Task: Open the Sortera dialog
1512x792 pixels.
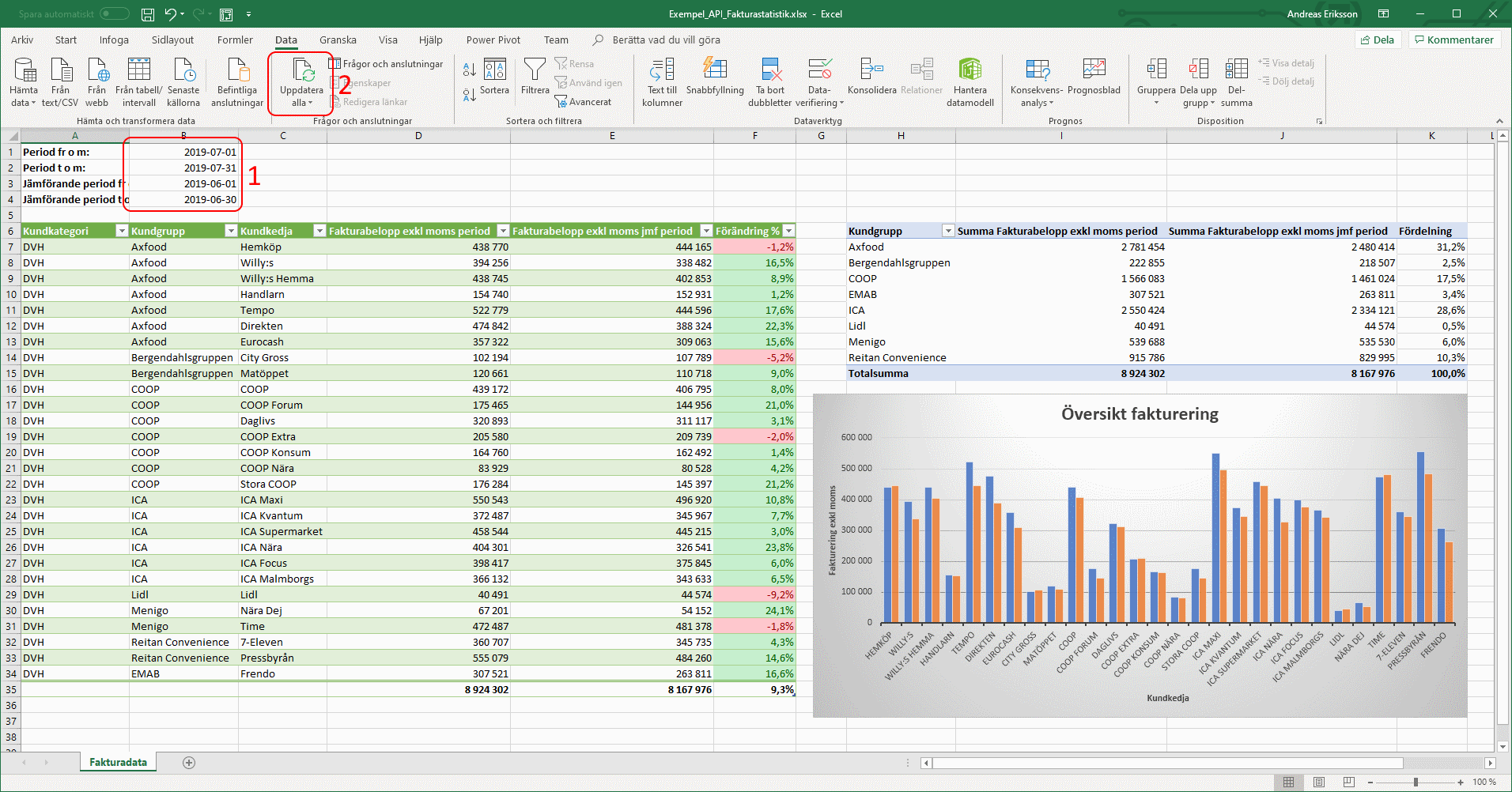Action: (495, 77)
